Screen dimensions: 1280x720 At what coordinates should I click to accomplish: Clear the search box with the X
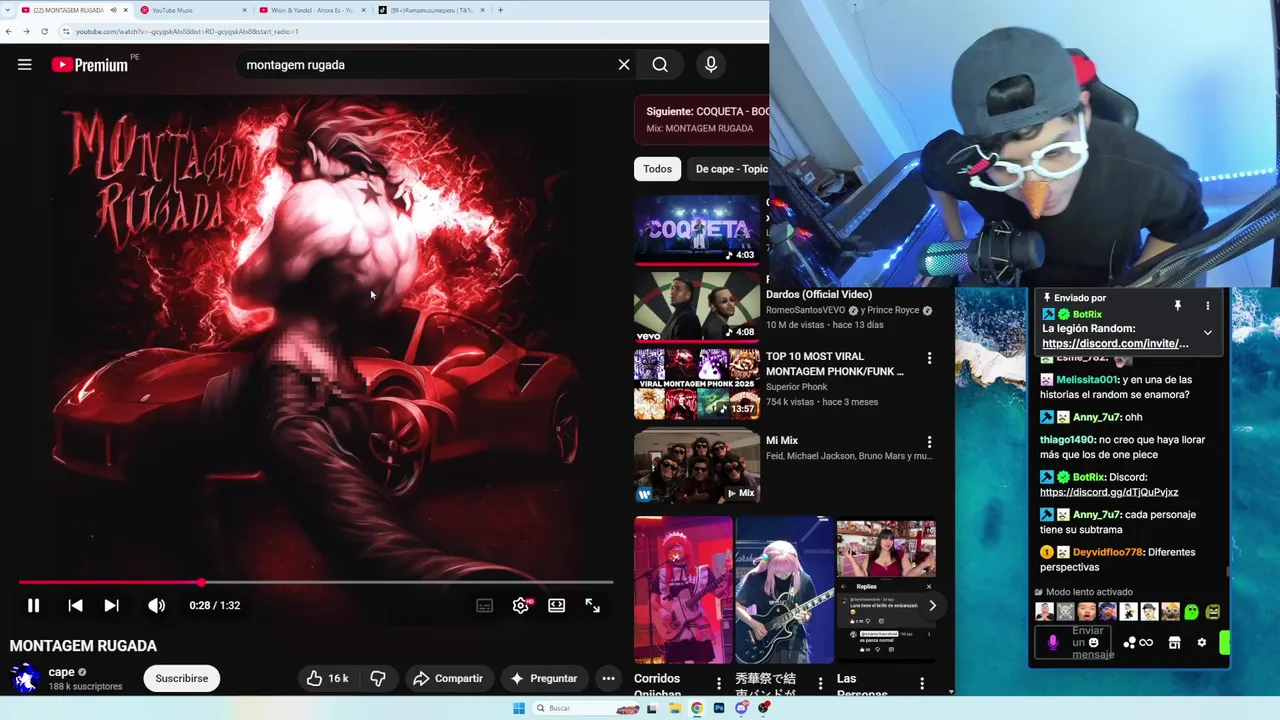[x=624, y=65]
